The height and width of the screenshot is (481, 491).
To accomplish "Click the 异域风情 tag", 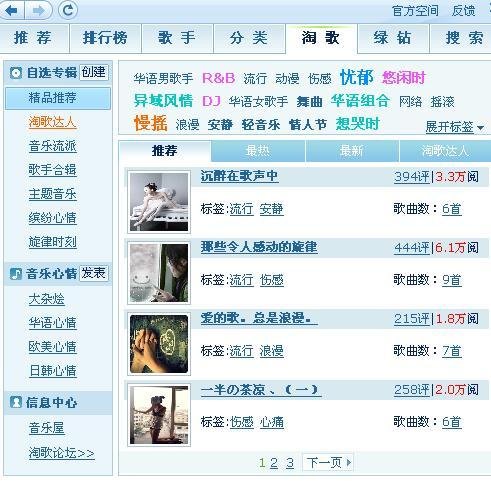I will [x=163, y=101].
